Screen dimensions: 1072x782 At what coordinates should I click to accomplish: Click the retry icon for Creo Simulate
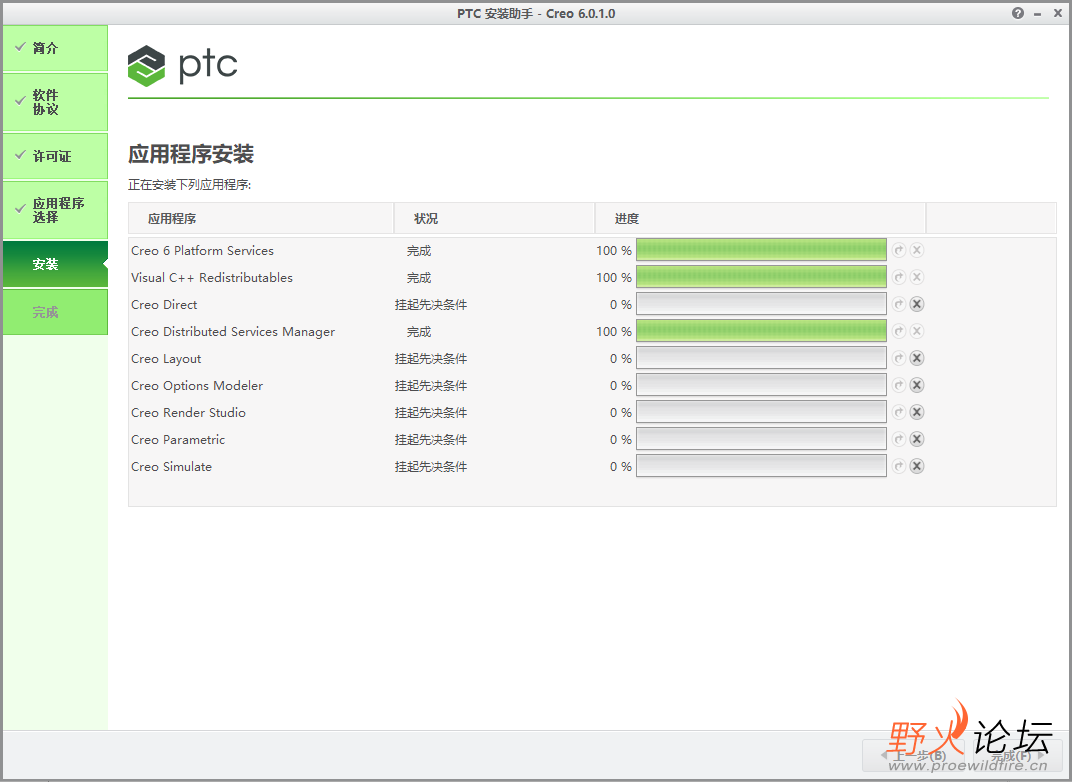(x=899, y=466)
